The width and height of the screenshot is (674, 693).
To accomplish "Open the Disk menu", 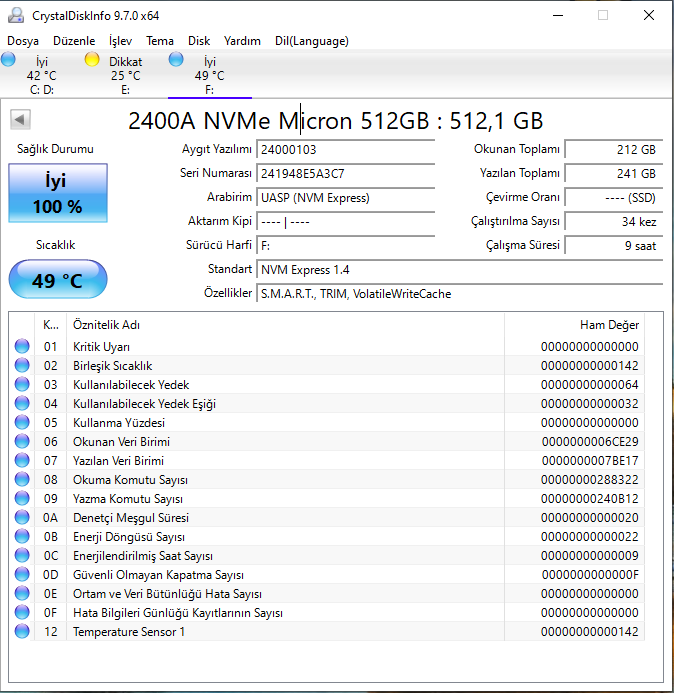I will pyautogui.click(x=199, y=41).
